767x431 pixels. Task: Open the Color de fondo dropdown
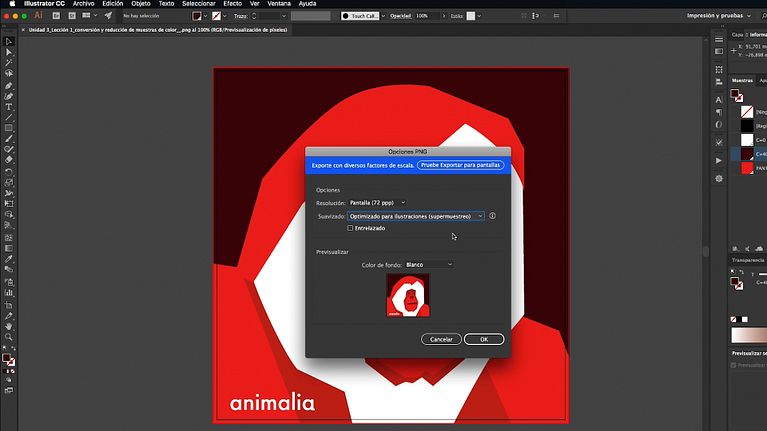click(x=429, y=265)
